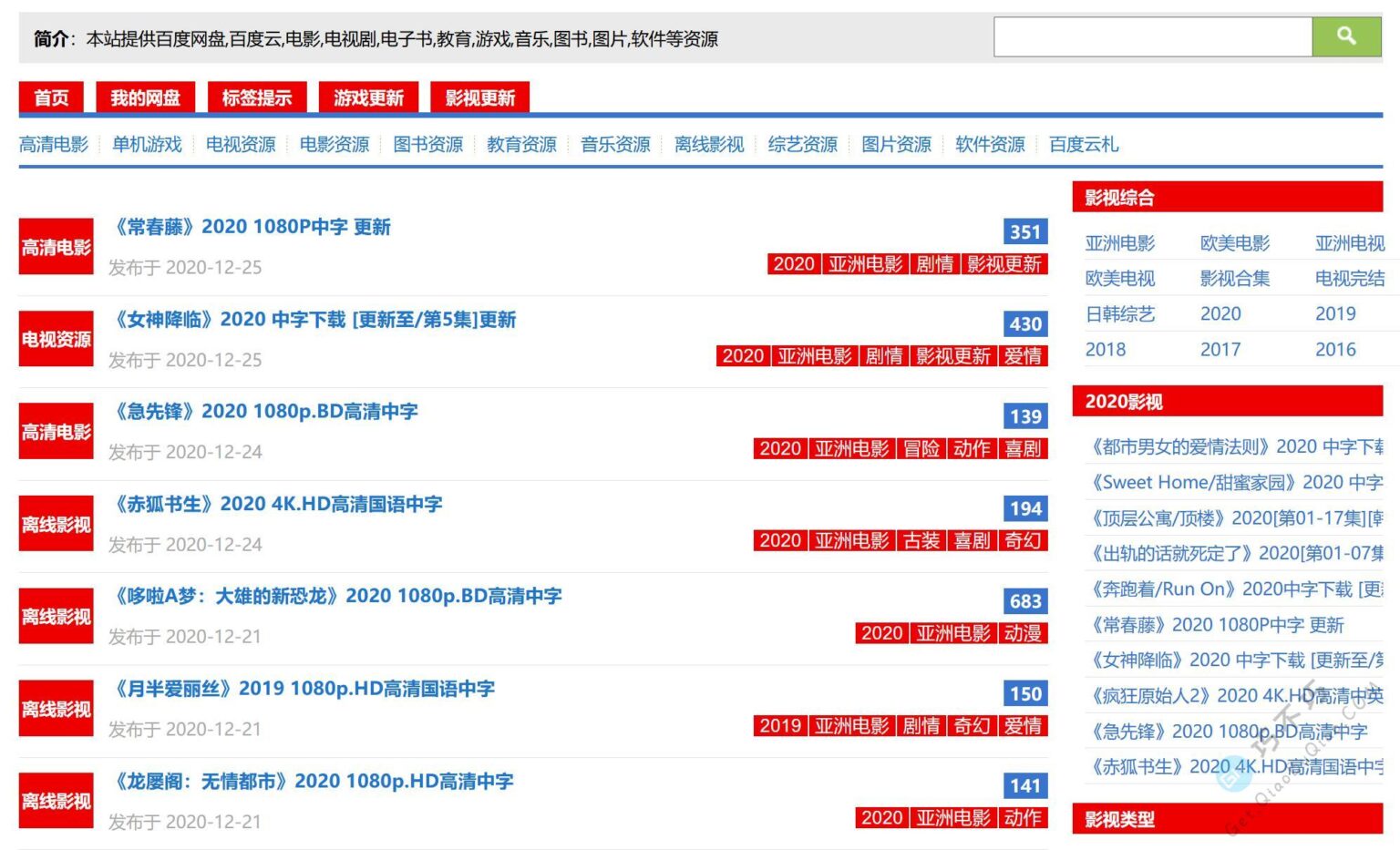Click the 高清电影 badge next to 《急先锋》
1400x850 pixels.
tap(55, 431)
